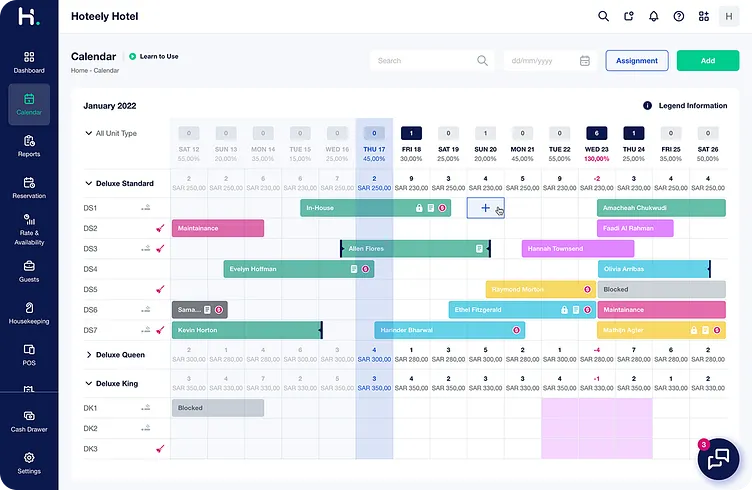
Task: Open the notifications bell
Action: click(x=654, y=16)
